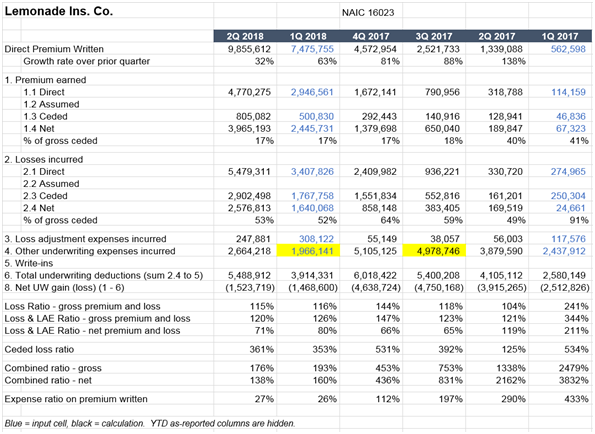Select blue input cell 7,475,755
Viewport: 595px width, 434px height.
coord(312,49)
